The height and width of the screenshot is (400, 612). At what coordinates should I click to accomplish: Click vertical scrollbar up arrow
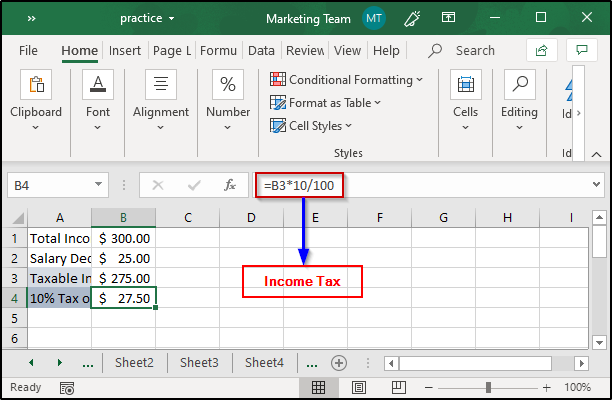[x=599, y=217]
